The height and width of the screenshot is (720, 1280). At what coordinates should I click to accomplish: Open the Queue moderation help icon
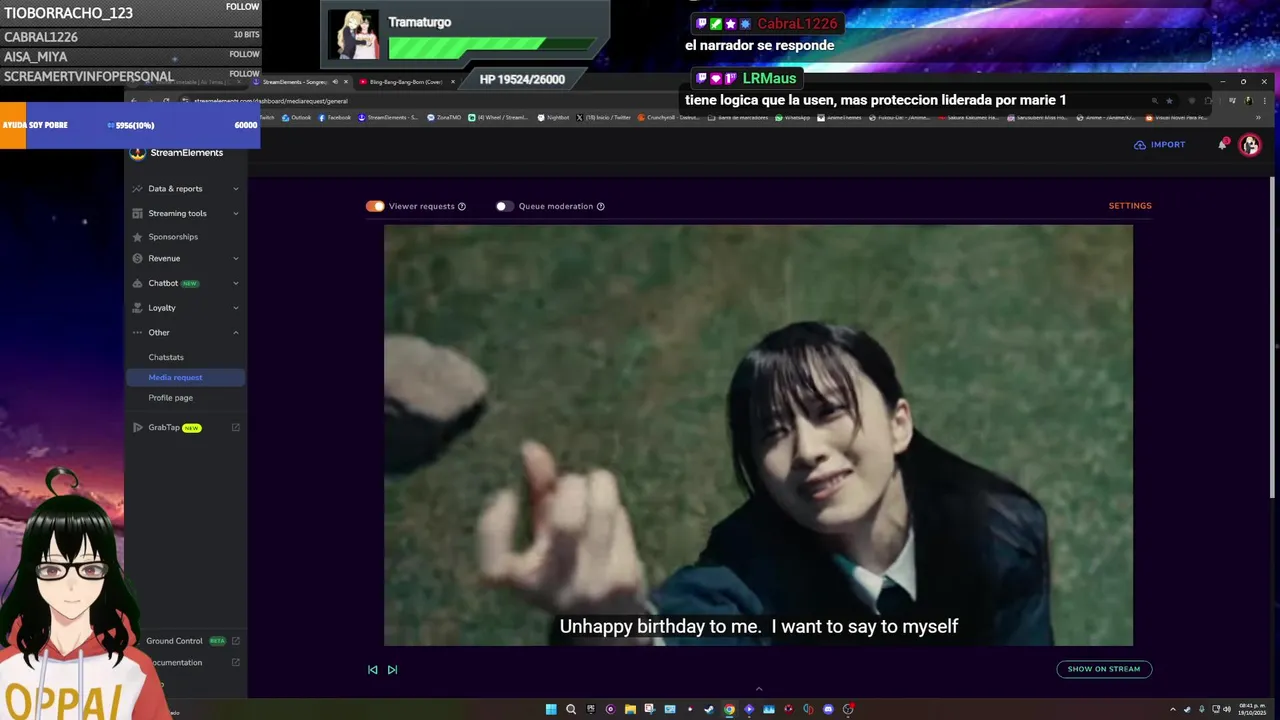tap(601, 207)
